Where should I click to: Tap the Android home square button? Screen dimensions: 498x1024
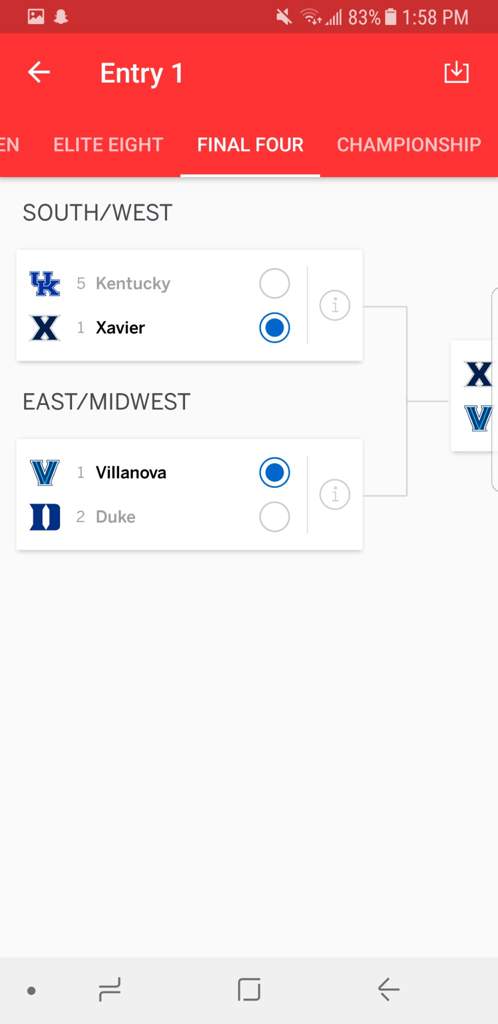point(249,991)
